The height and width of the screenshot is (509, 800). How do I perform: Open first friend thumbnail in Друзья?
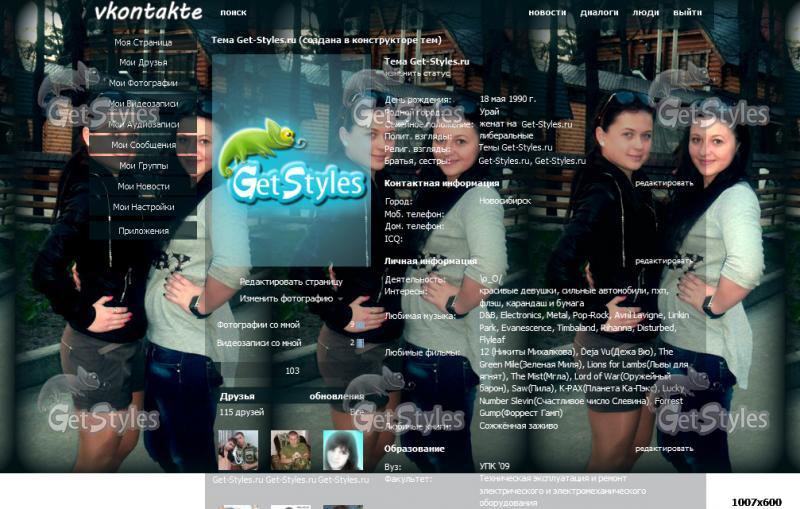(x=238, y=450)
